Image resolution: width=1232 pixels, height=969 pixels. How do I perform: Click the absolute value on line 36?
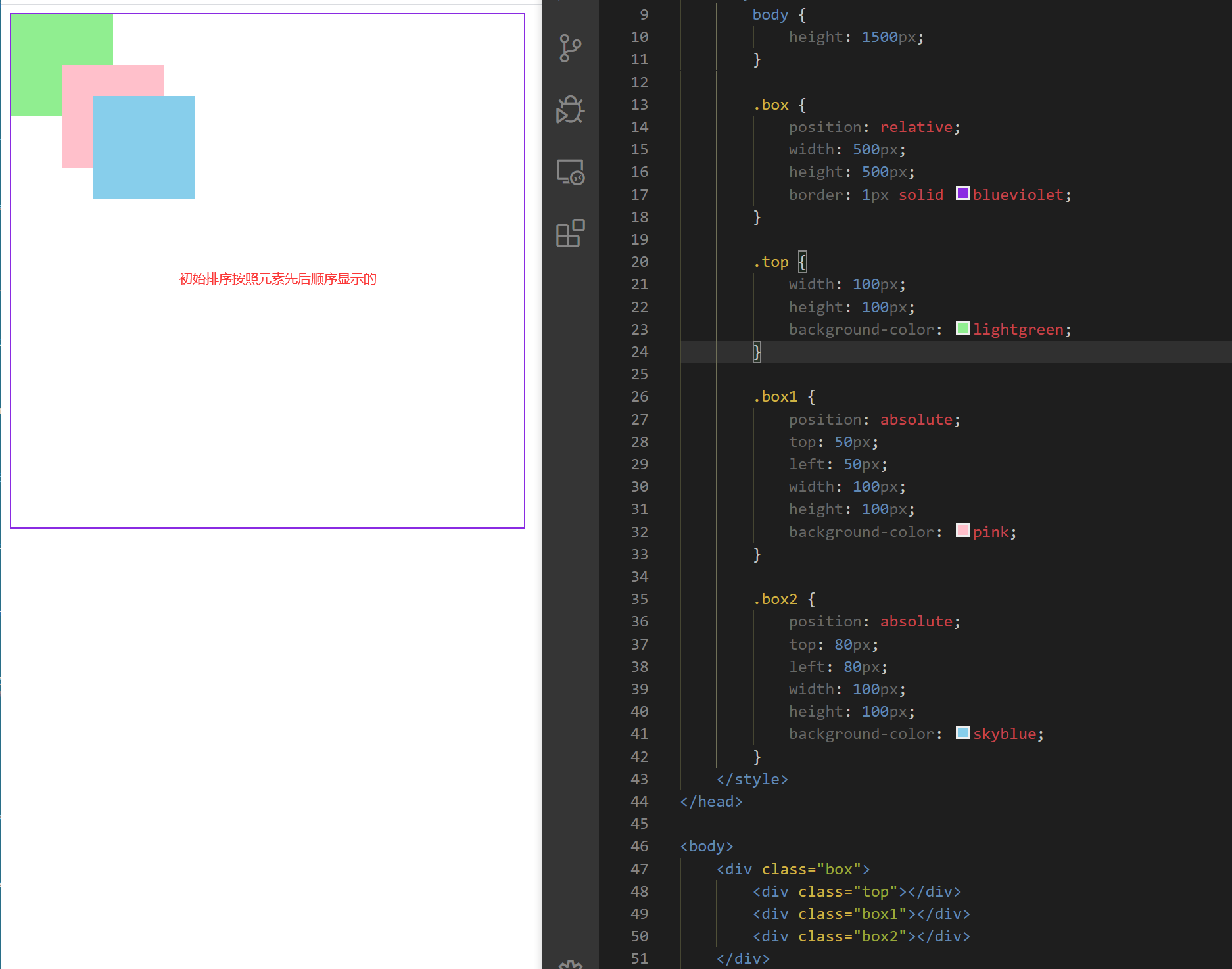(916, 621)
